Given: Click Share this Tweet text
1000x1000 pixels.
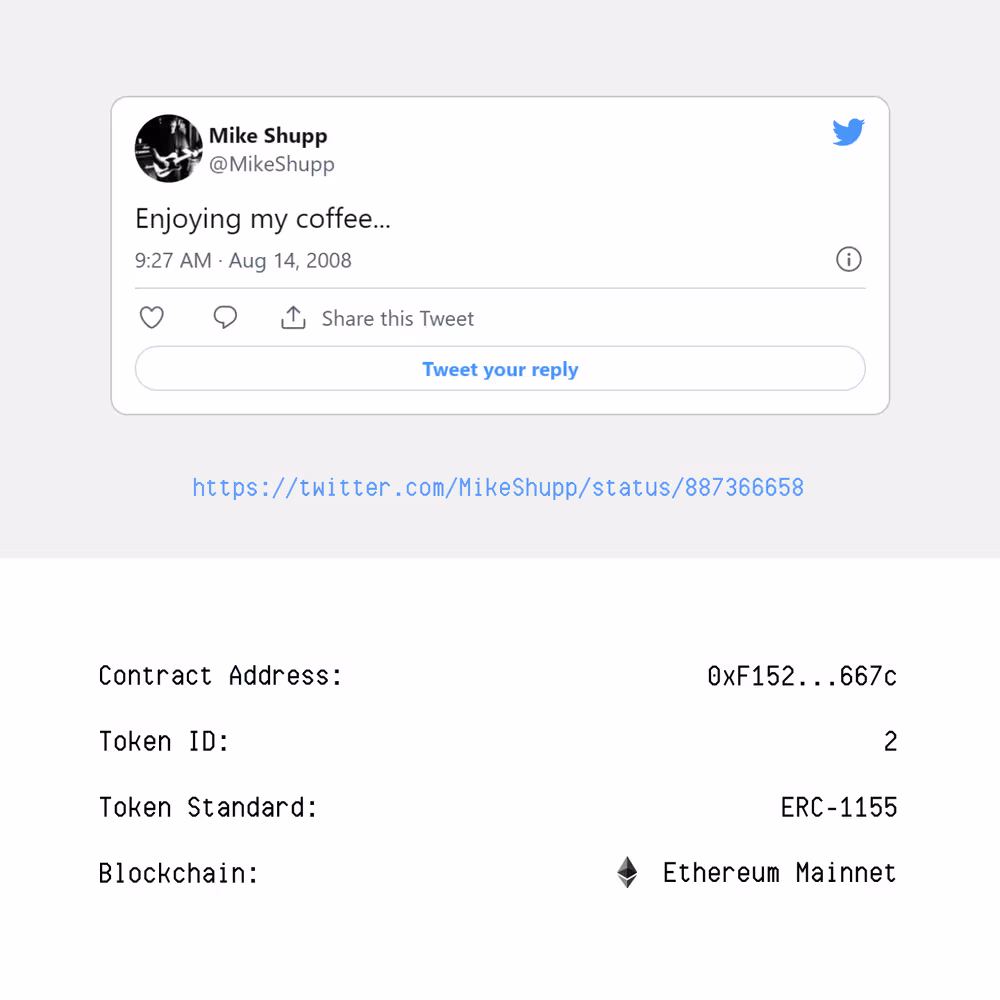Looking at the screenshot, I should 398,319.
